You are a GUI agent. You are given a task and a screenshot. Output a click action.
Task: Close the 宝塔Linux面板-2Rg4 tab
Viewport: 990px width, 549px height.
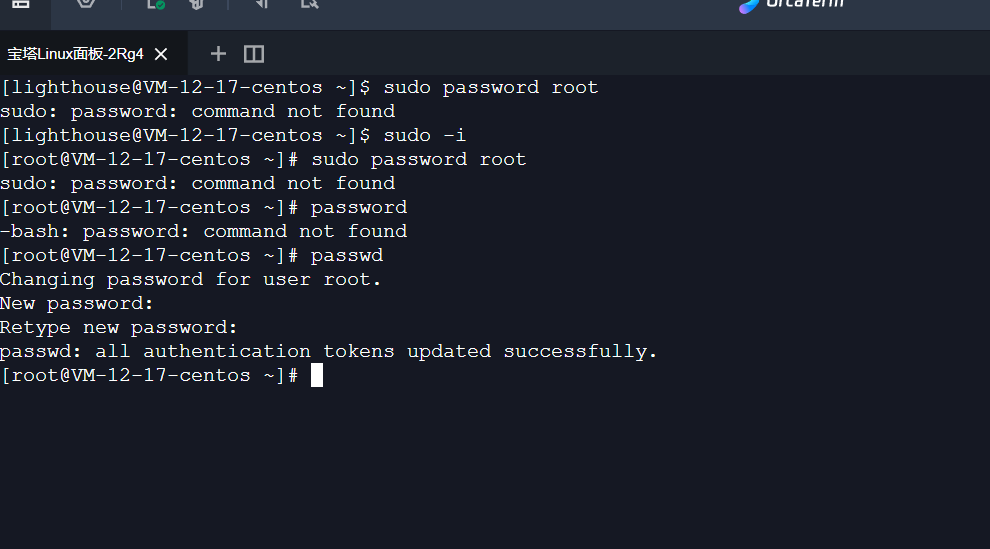[x=161, y=54]
